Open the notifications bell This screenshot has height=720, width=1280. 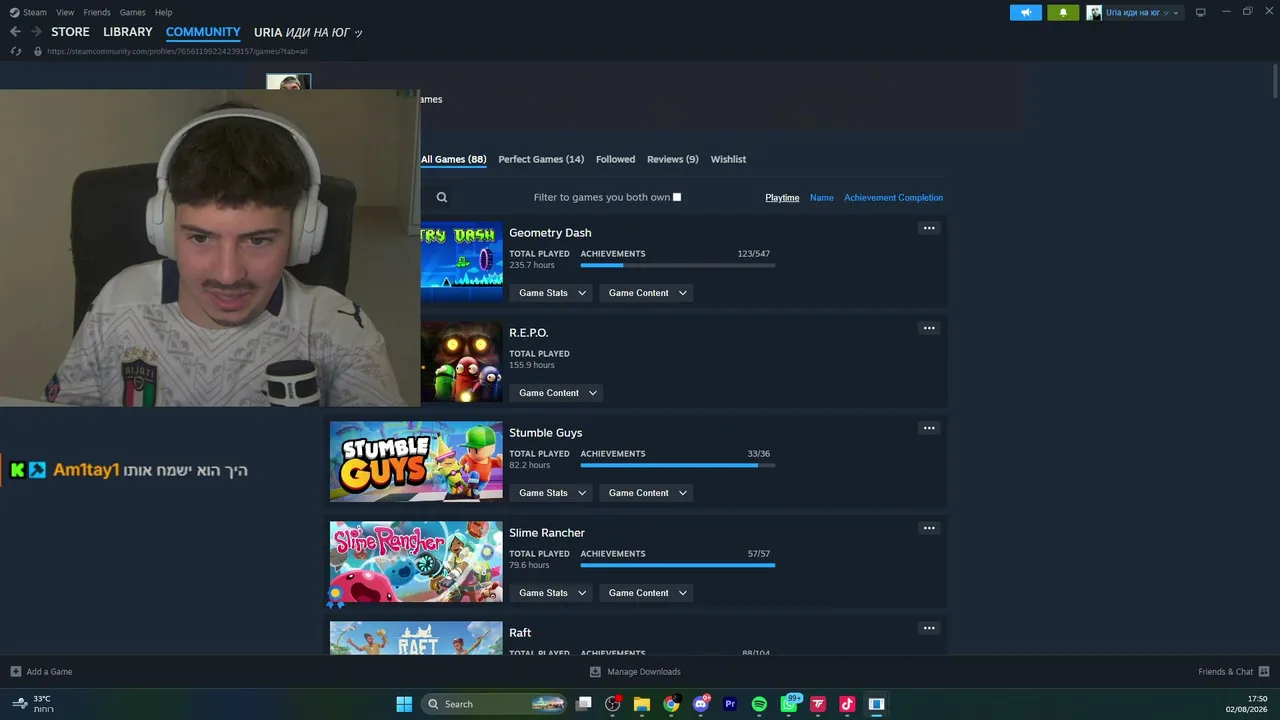tap(1063, 12)
